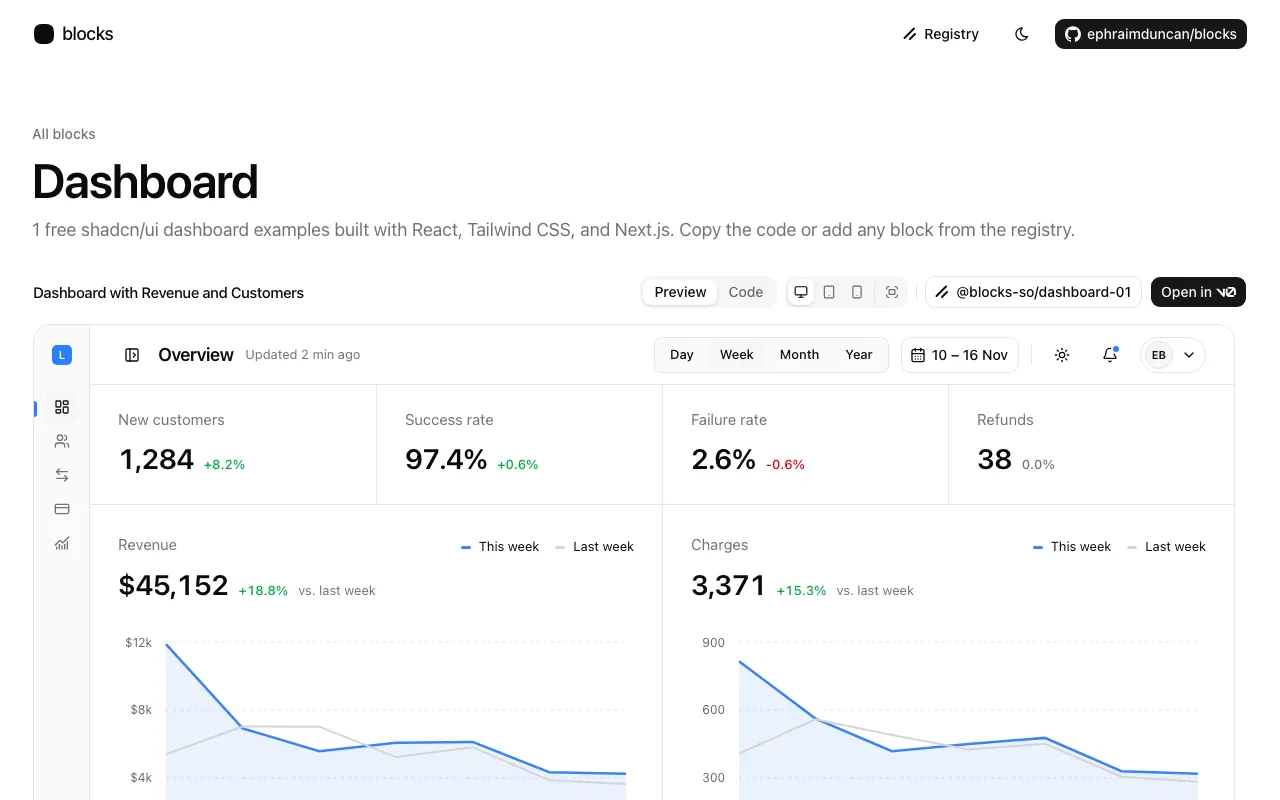Open the Registry link
Image resolution: width=1280 pixels, height=800 pixels.
(941, 34)
